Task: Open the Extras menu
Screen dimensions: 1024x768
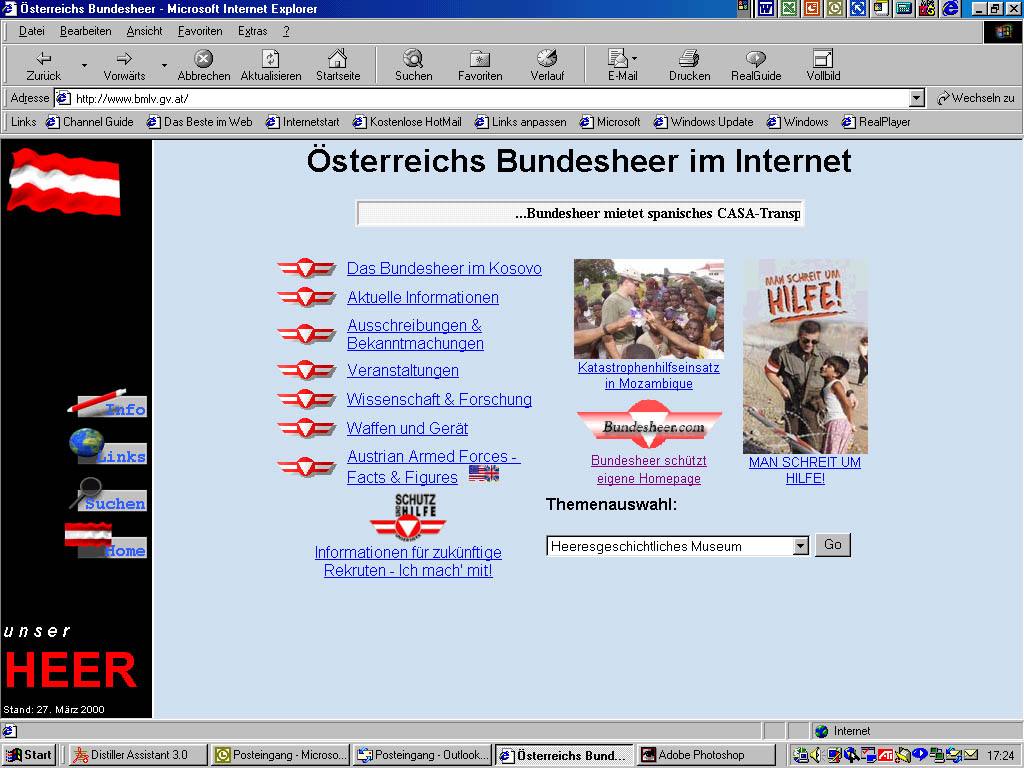Action: [252, 31]
